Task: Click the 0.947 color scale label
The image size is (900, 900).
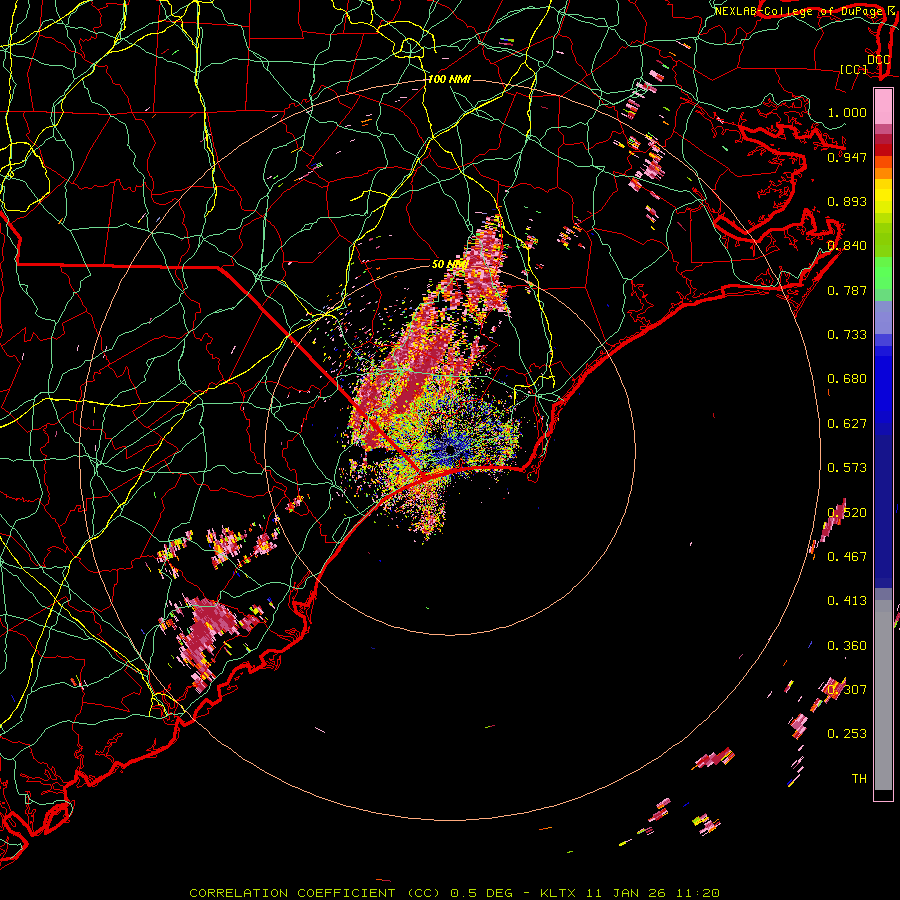Action: tap(847, 157)
